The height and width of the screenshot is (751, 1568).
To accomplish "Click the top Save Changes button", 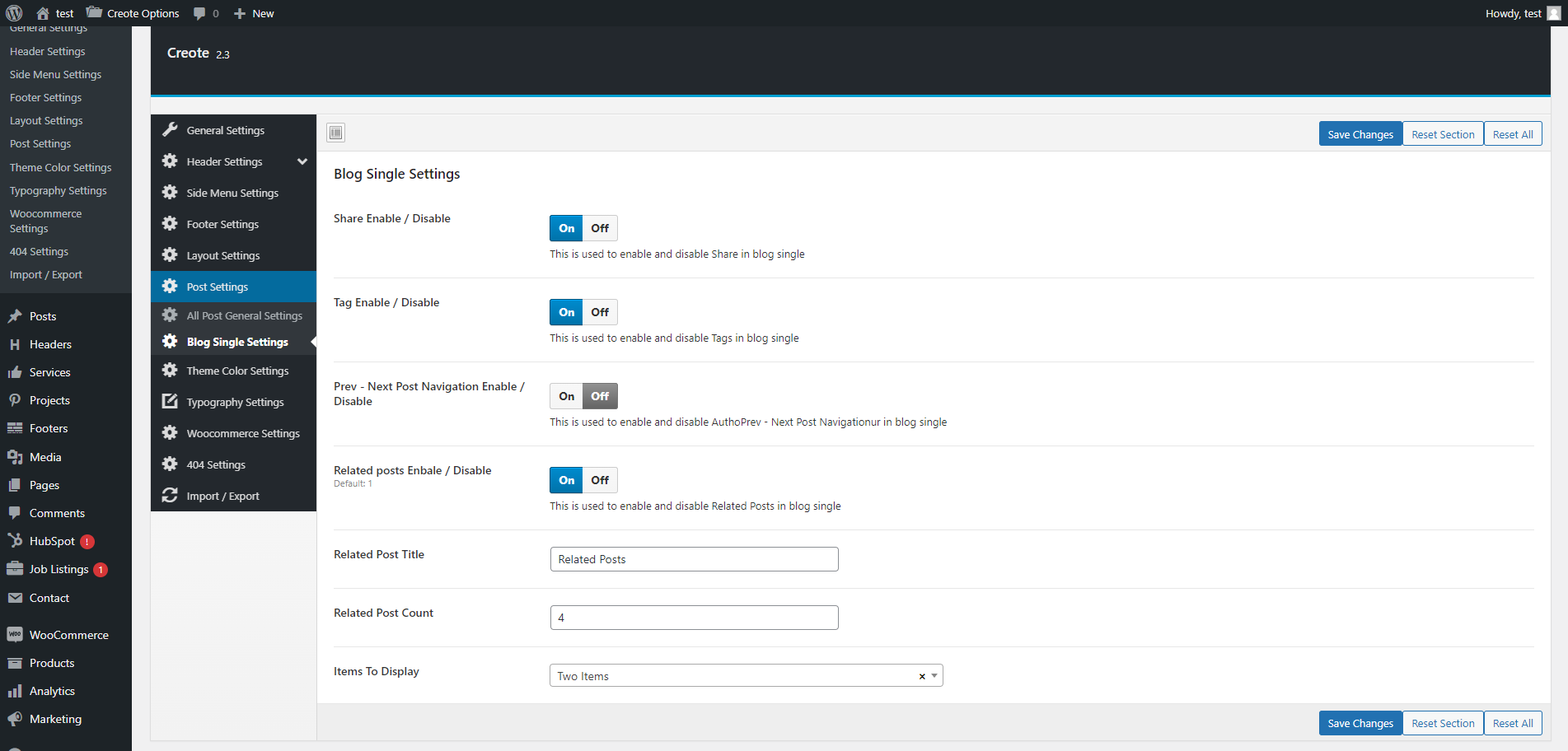I will tap(1360, 134).
